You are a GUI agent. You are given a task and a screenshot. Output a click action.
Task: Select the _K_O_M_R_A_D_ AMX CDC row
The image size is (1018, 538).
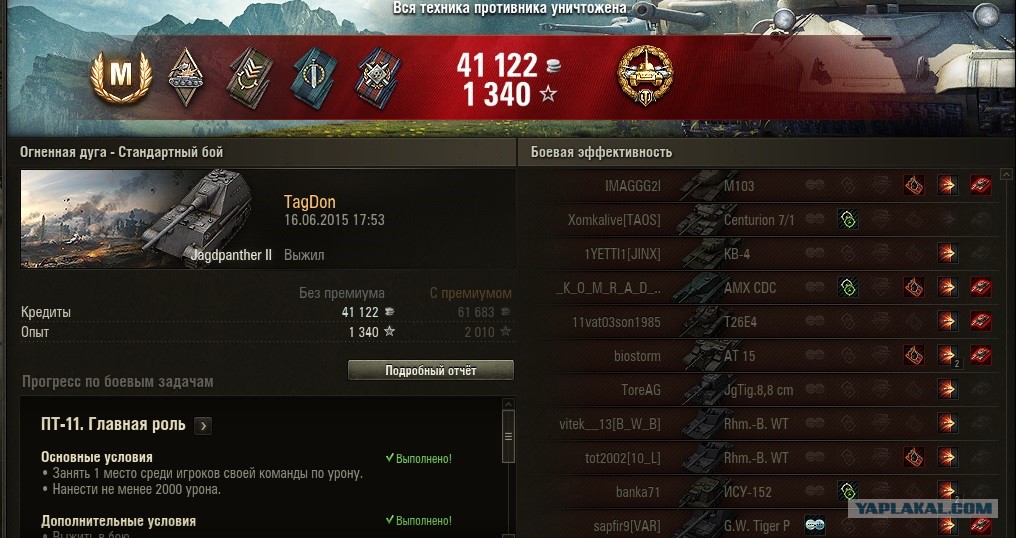click(x=768, y=287)
